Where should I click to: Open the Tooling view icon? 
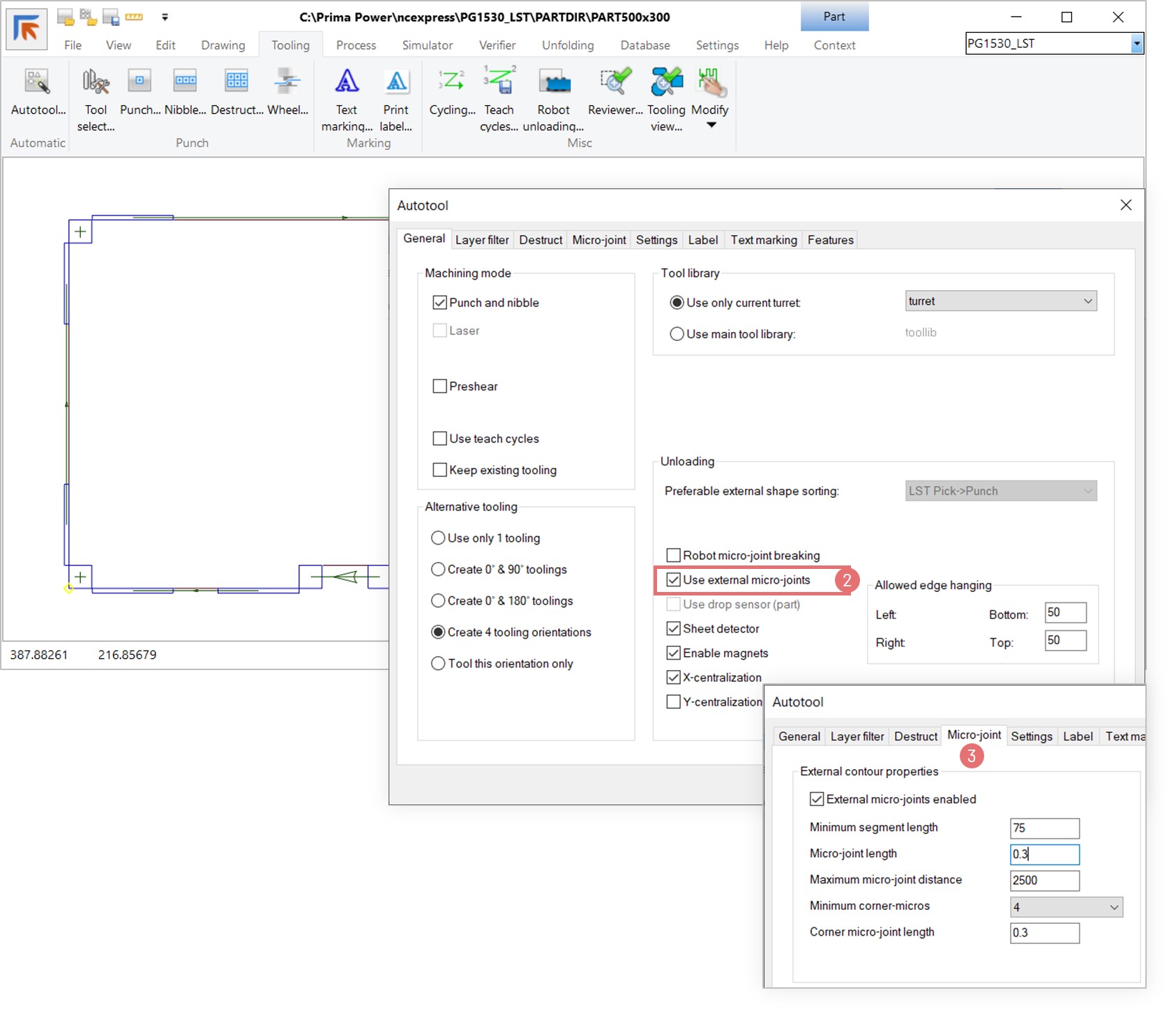(x=666, y=82)
